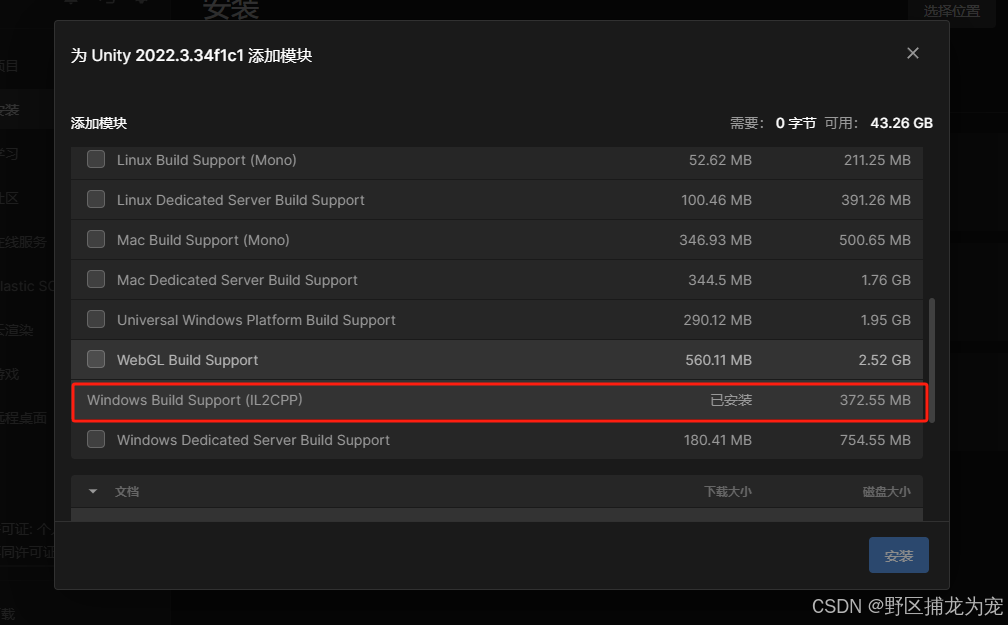Click Windows Dedicated Server Build Support label
Screen dimensions: 1008x625
pyautogui.click(x=253, y=440)
